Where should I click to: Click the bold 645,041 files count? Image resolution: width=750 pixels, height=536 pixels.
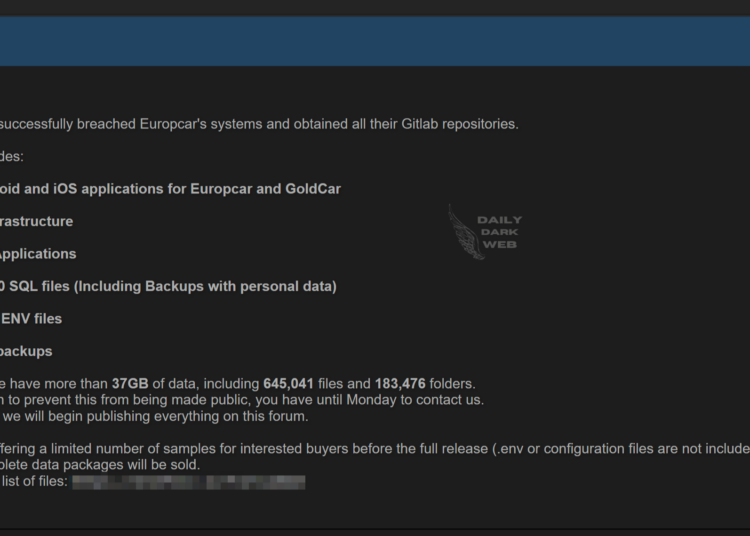[288, 384]
